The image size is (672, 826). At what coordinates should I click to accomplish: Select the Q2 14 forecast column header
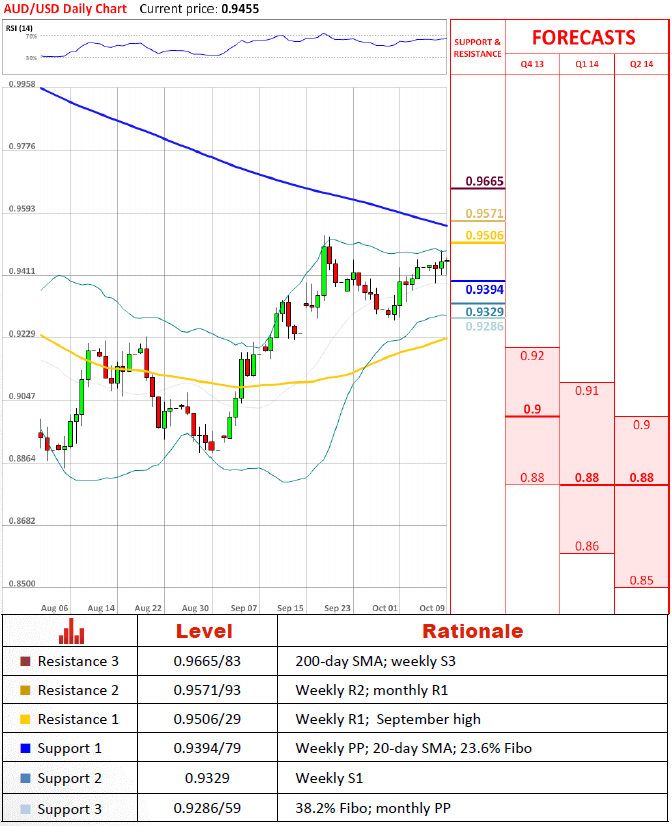(641, 63)
